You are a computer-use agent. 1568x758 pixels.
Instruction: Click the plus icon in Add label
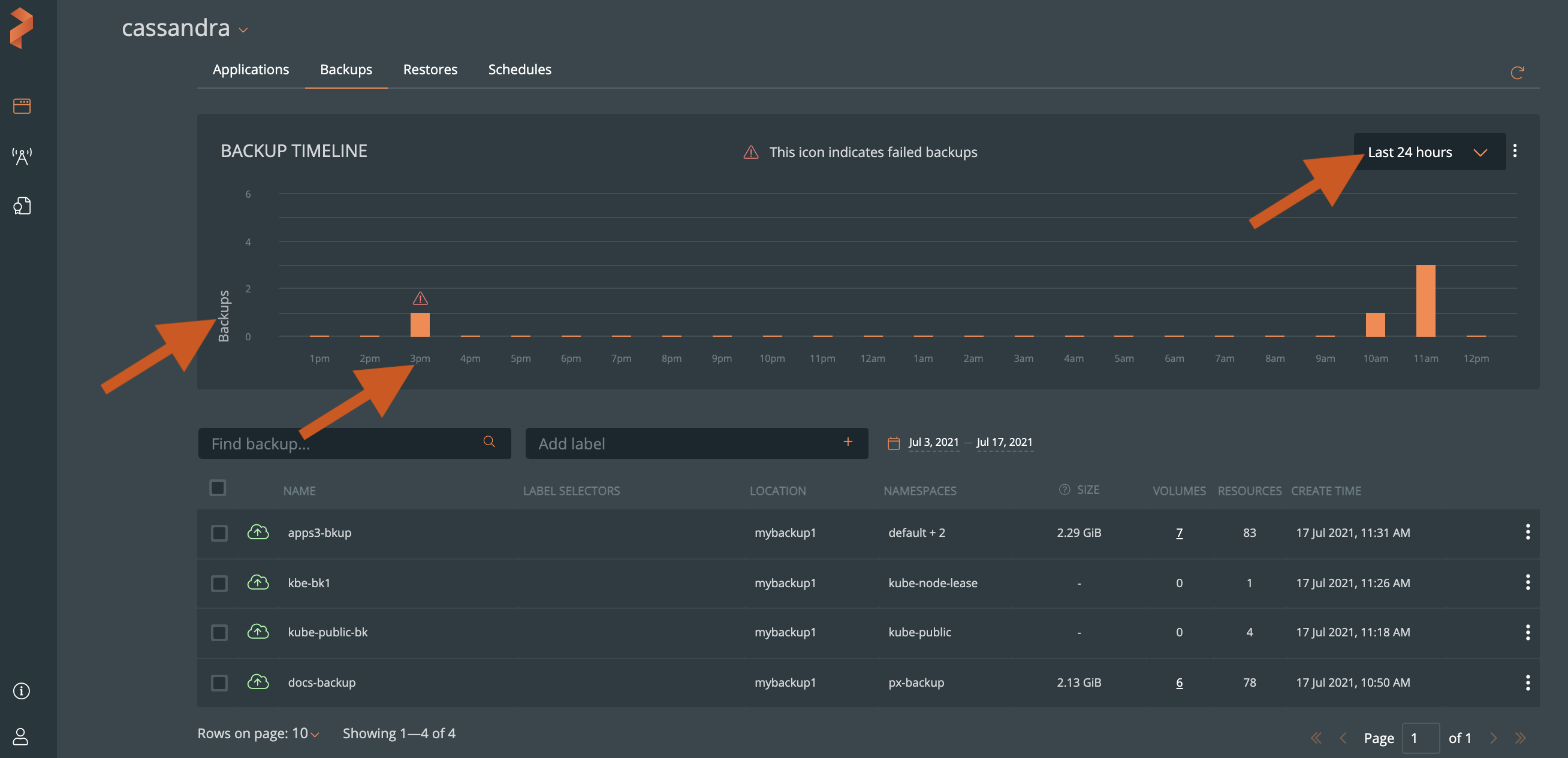(848, 442)
